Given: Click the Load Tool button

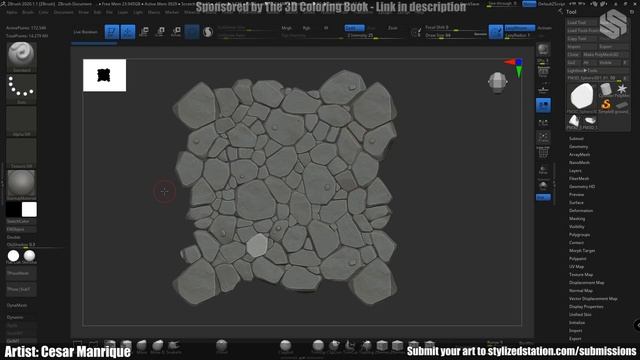Looking at the screenshot, I should pos(582,22).
